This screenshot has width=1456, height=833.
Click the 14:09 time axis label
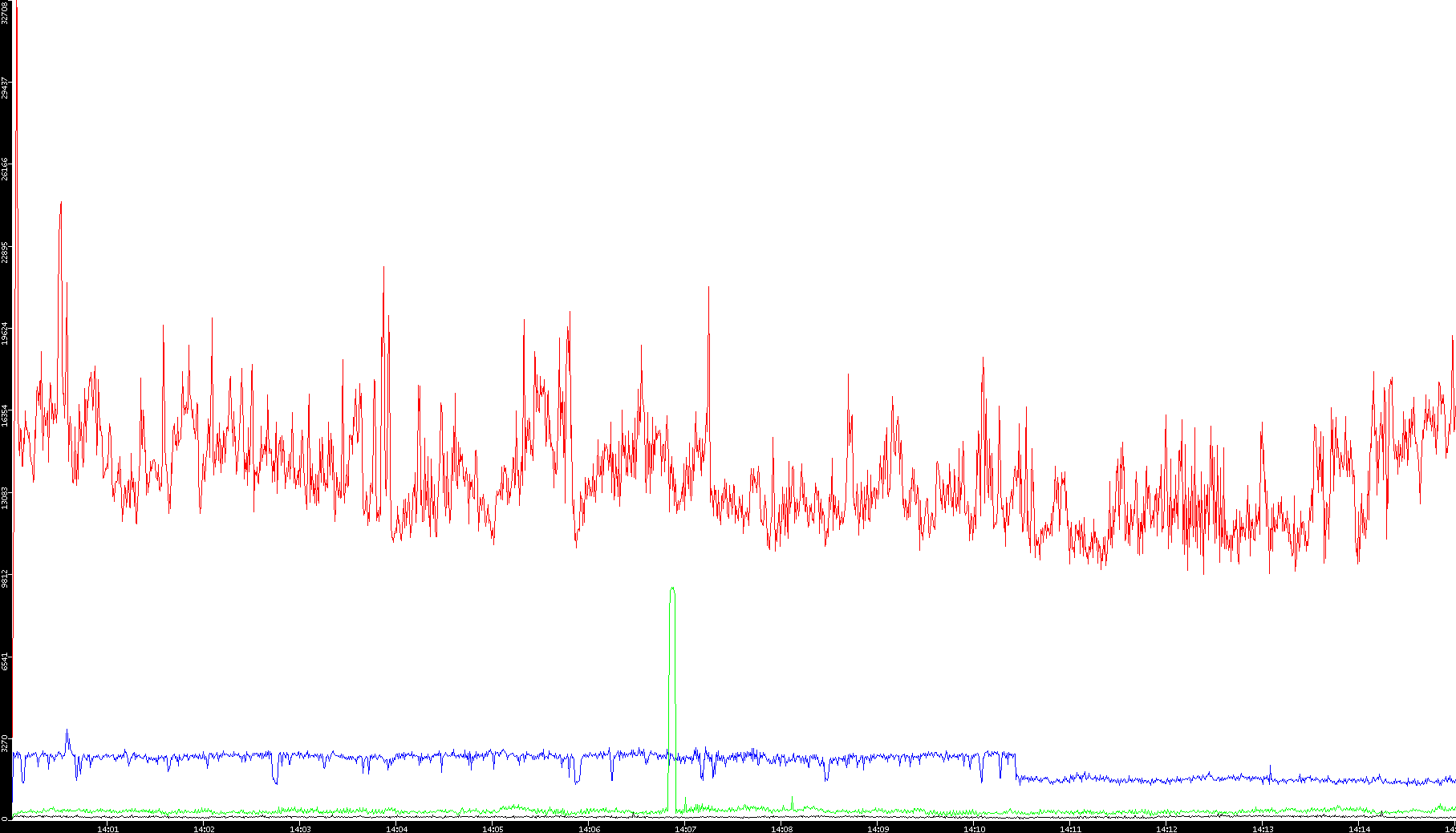pyautogui.click(x=878, y=829)
